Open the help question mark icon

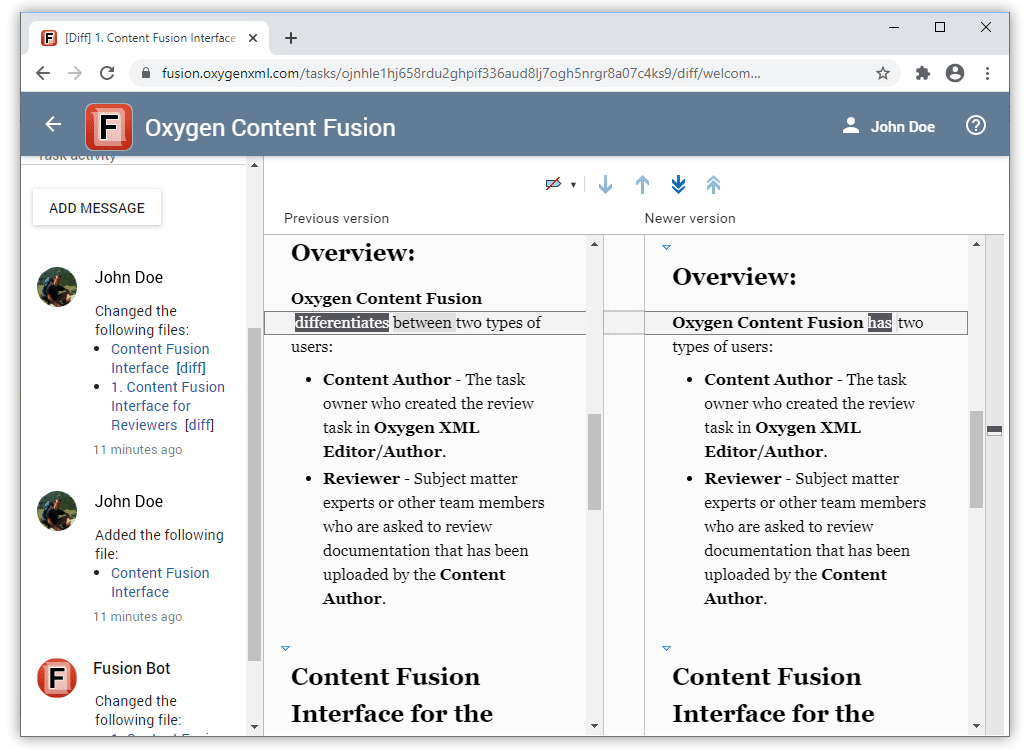coord(976,125)
